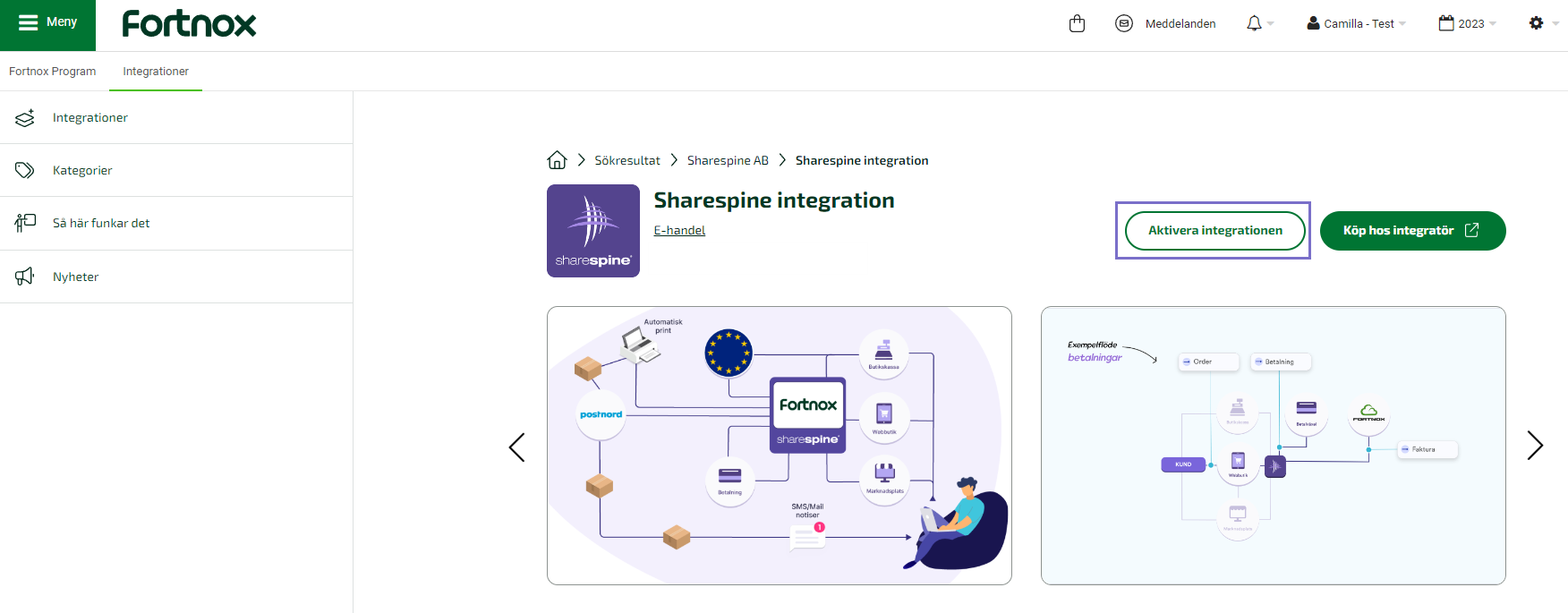Open Så här funkar det sidebar item
Screen dimensions: 1568x613
tap(176, 224)
